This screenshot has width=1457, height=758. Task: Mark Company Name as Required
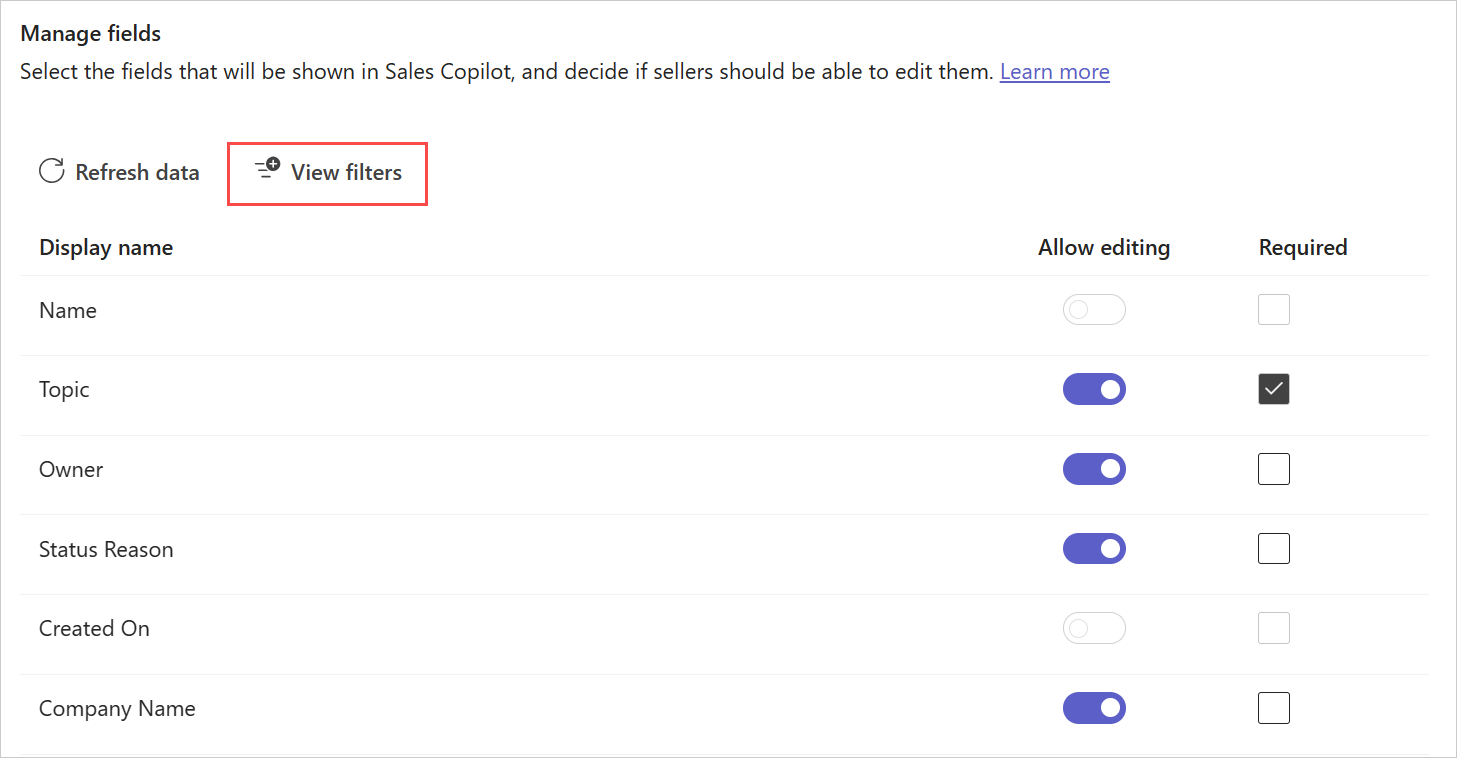(1274, 708)
